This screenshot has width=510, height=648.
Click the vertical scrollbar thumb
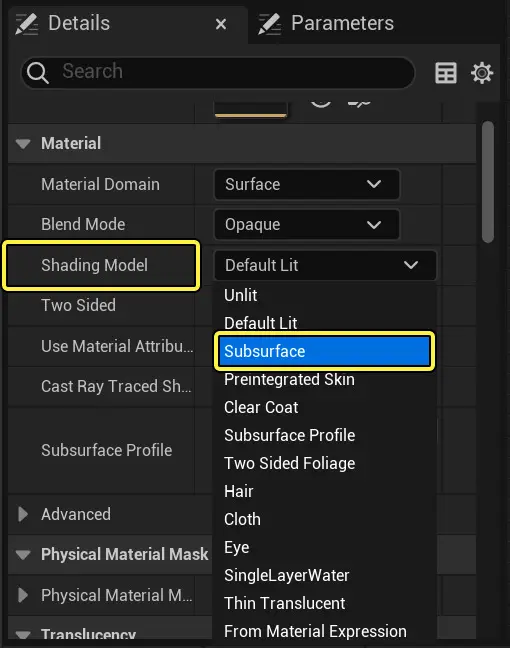488,182
